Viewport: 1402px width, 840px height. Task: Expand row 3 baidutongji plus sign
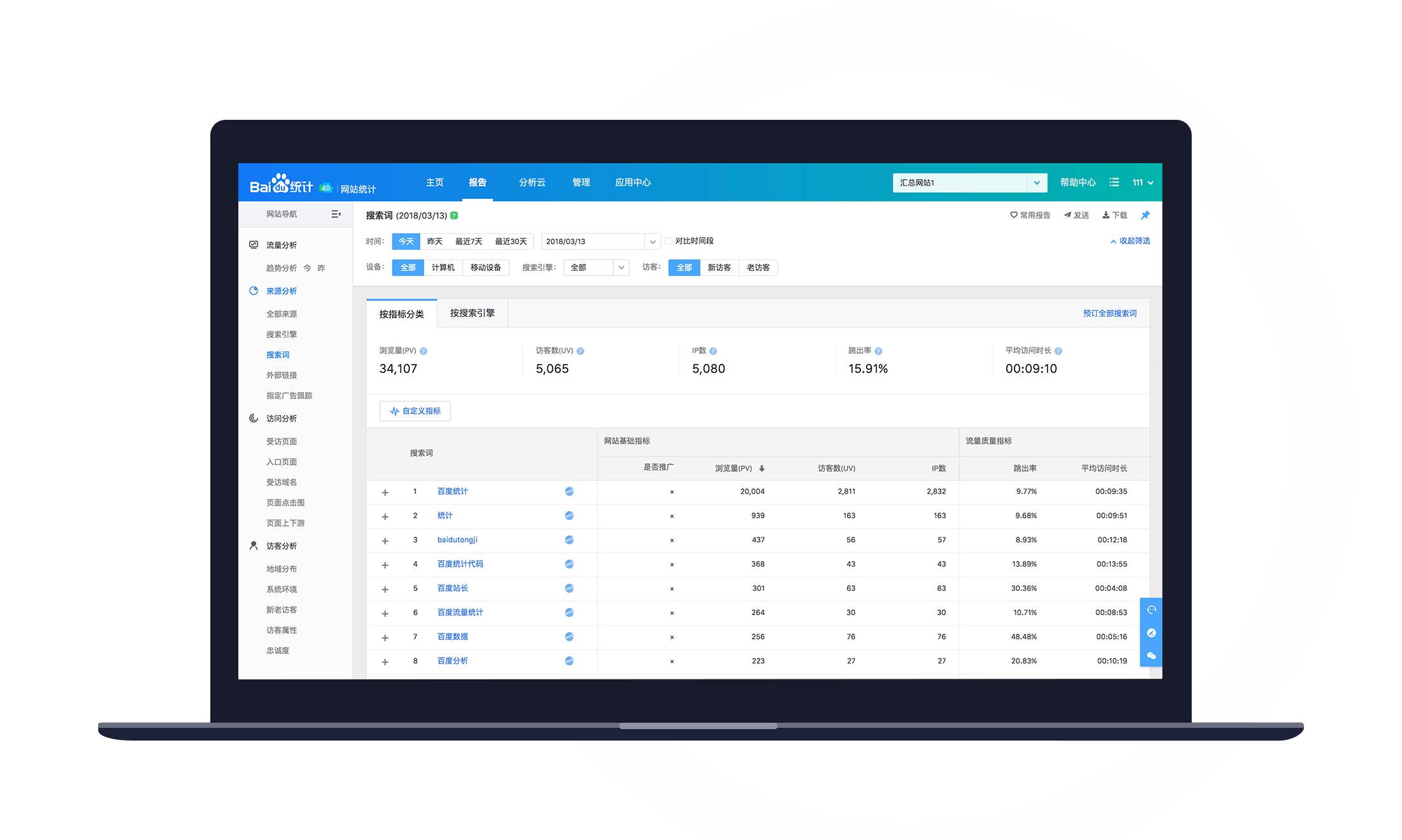tap(385, 540)
